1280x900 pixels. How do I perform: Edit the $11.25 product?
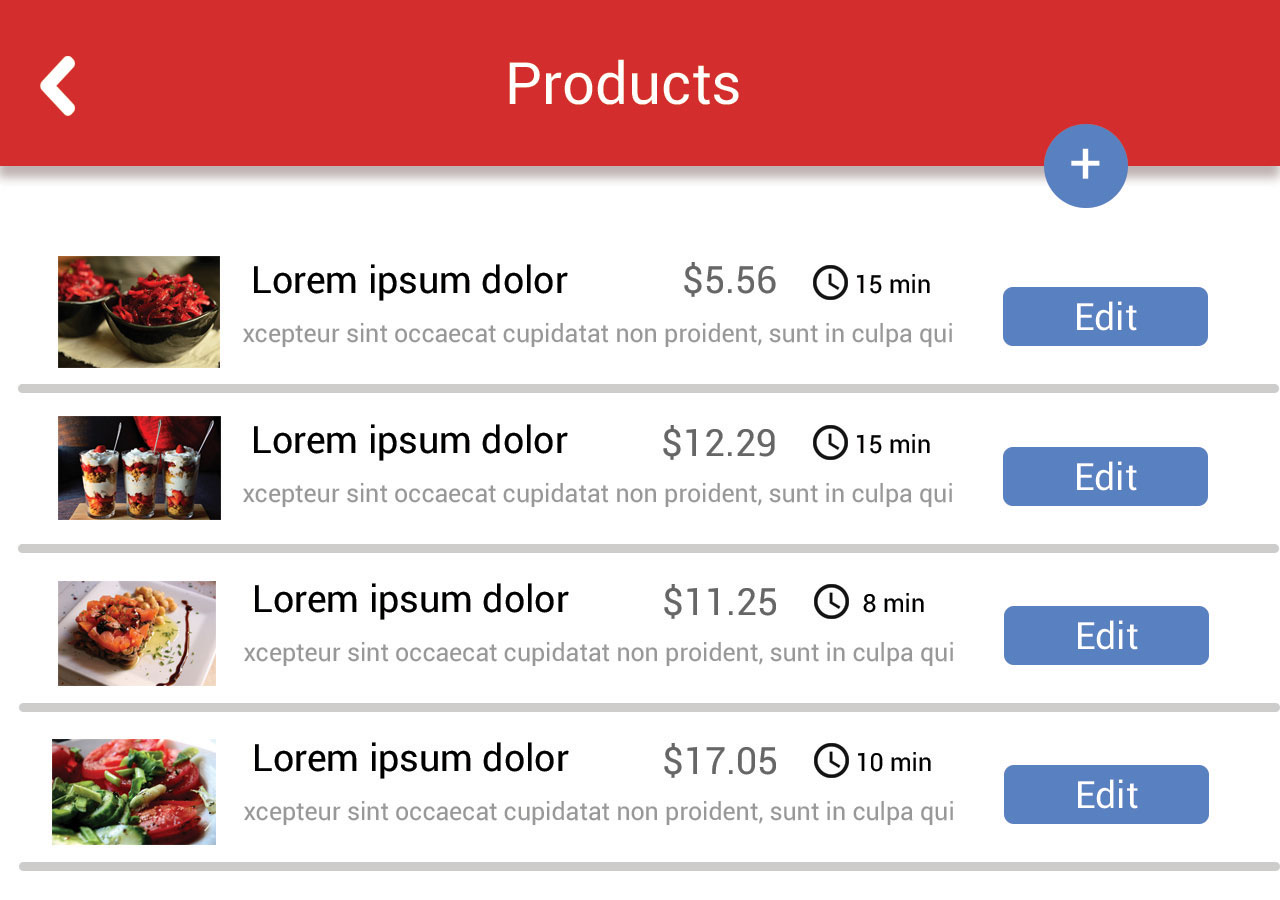coord(1106,635)
